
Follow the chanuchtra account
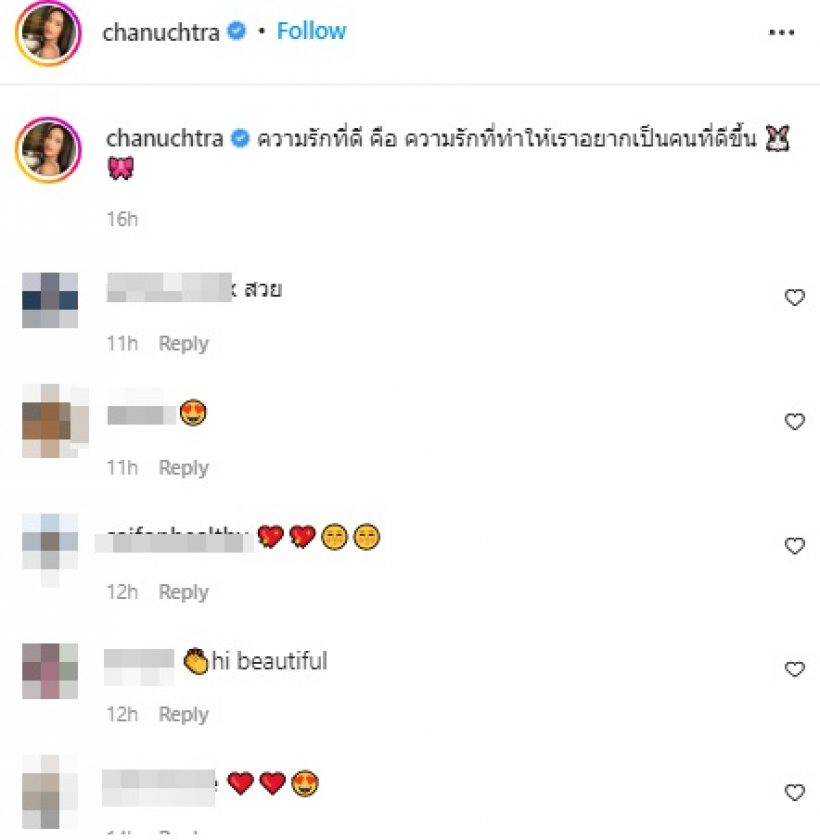pos(311,31)
